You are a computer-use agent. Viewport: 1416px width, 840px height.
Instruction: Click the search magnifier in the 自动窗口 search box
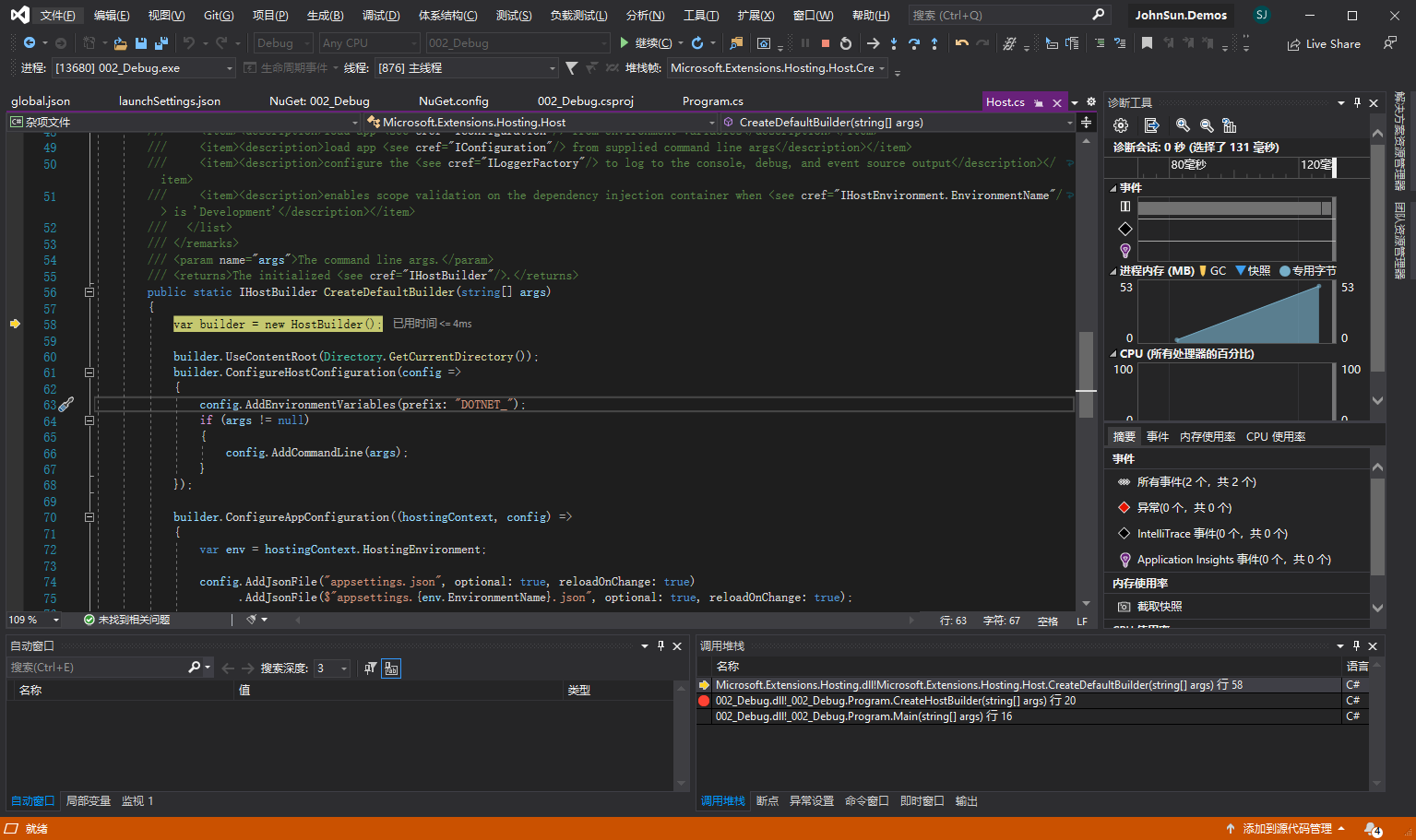(x=194, y=668)
